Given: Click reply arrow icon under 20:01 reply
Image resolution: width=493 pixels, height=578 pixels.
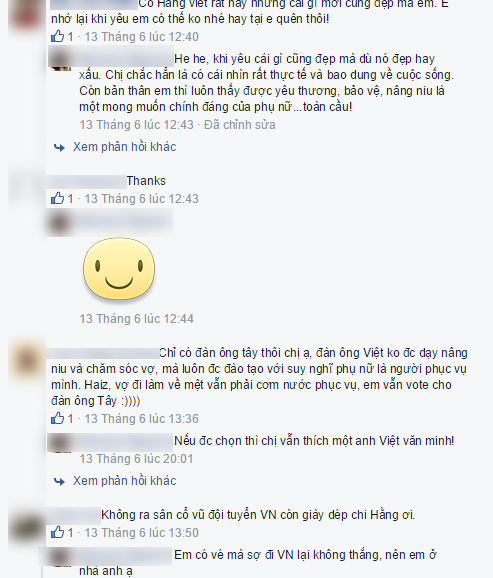Looking at the screenshot, I should [x=59, y=481].
